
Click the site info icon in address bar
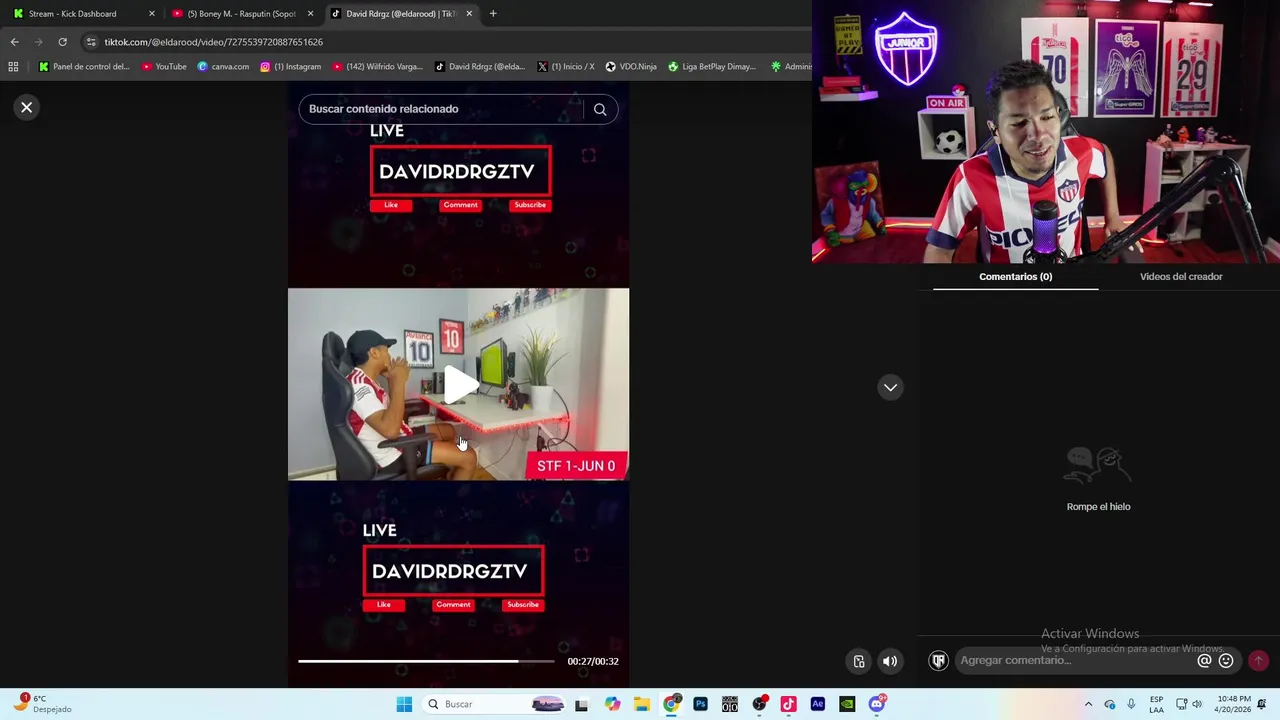point(91,42)
